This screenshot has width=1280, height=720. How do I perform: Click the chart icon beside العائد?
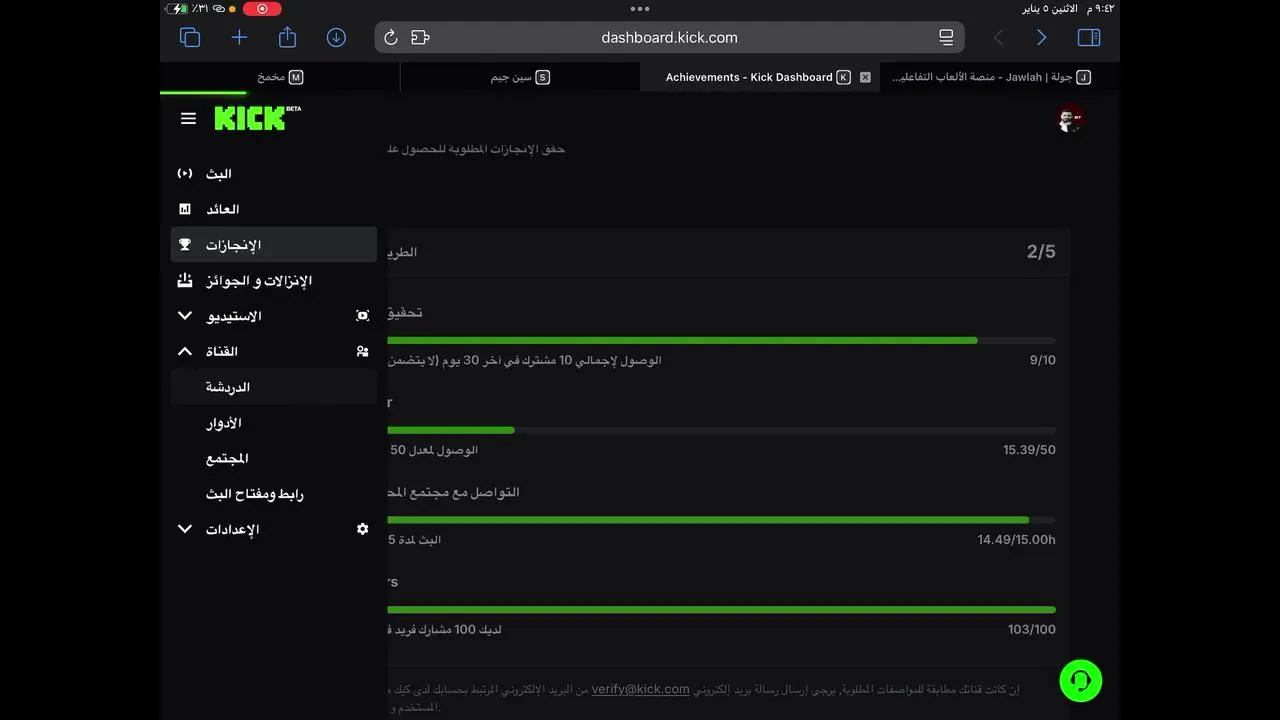(x=185, y=209)
